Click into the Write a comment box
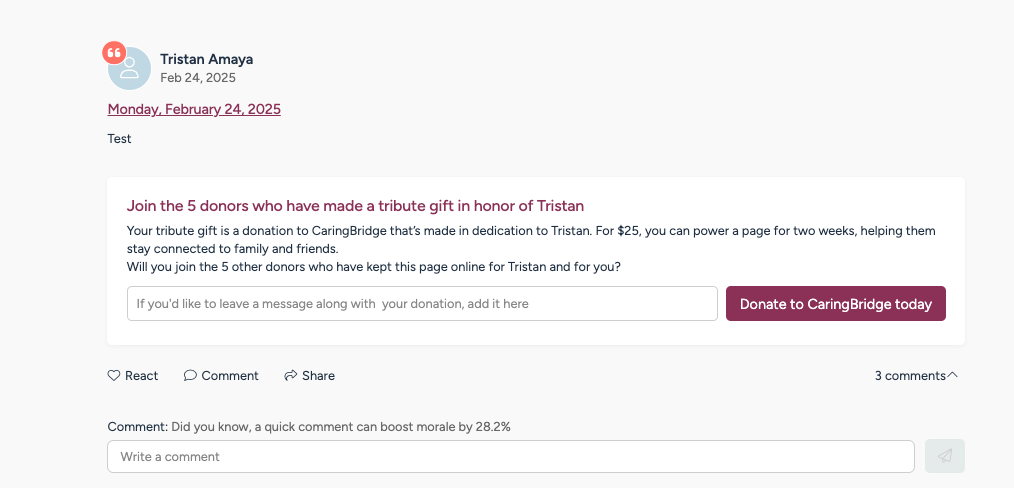The height and width of the screenshot is (488, 1014). coord(510,456)
